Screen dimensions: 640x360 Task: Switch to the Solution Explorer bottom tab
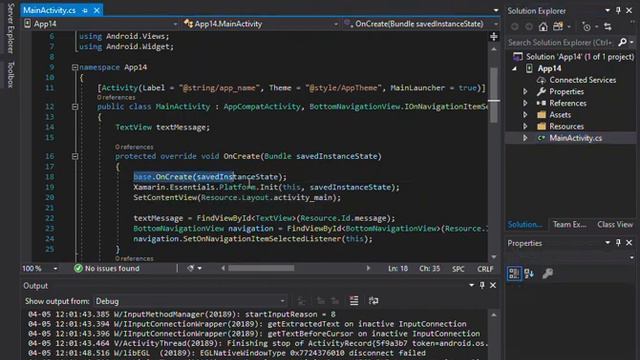click(525, 224)
